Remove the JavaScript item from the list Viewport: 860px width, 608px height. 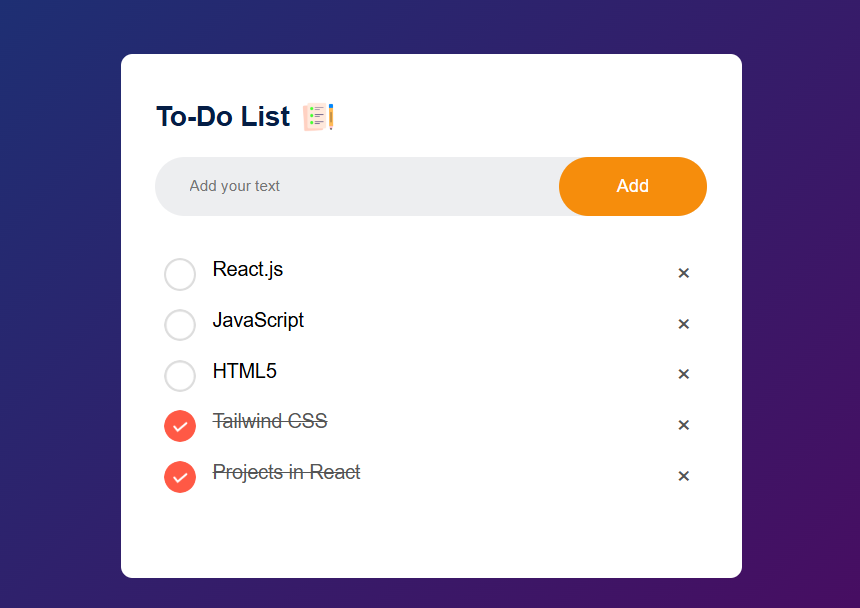click(x=684, y=324)
